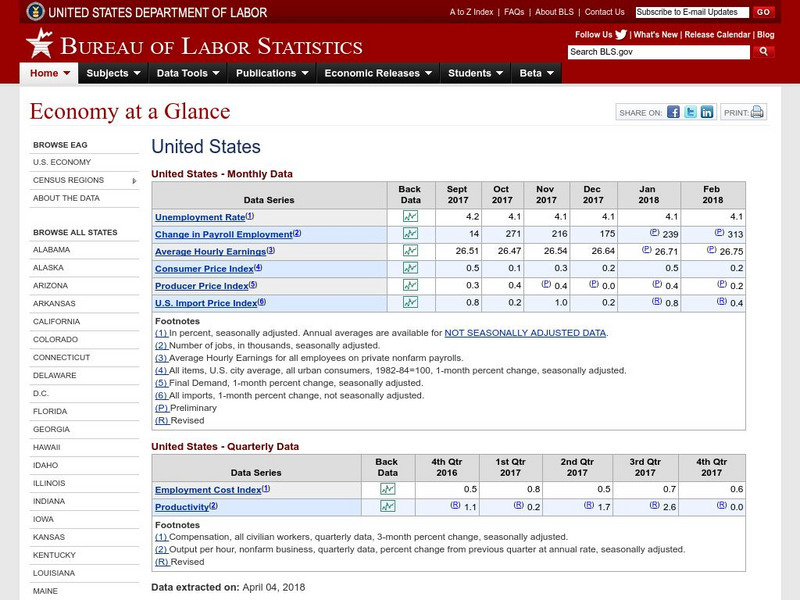Expand the Economic Releases menu
Viewport: 800px width, 600px height.
pyautogui.click(x=378, y=73)
